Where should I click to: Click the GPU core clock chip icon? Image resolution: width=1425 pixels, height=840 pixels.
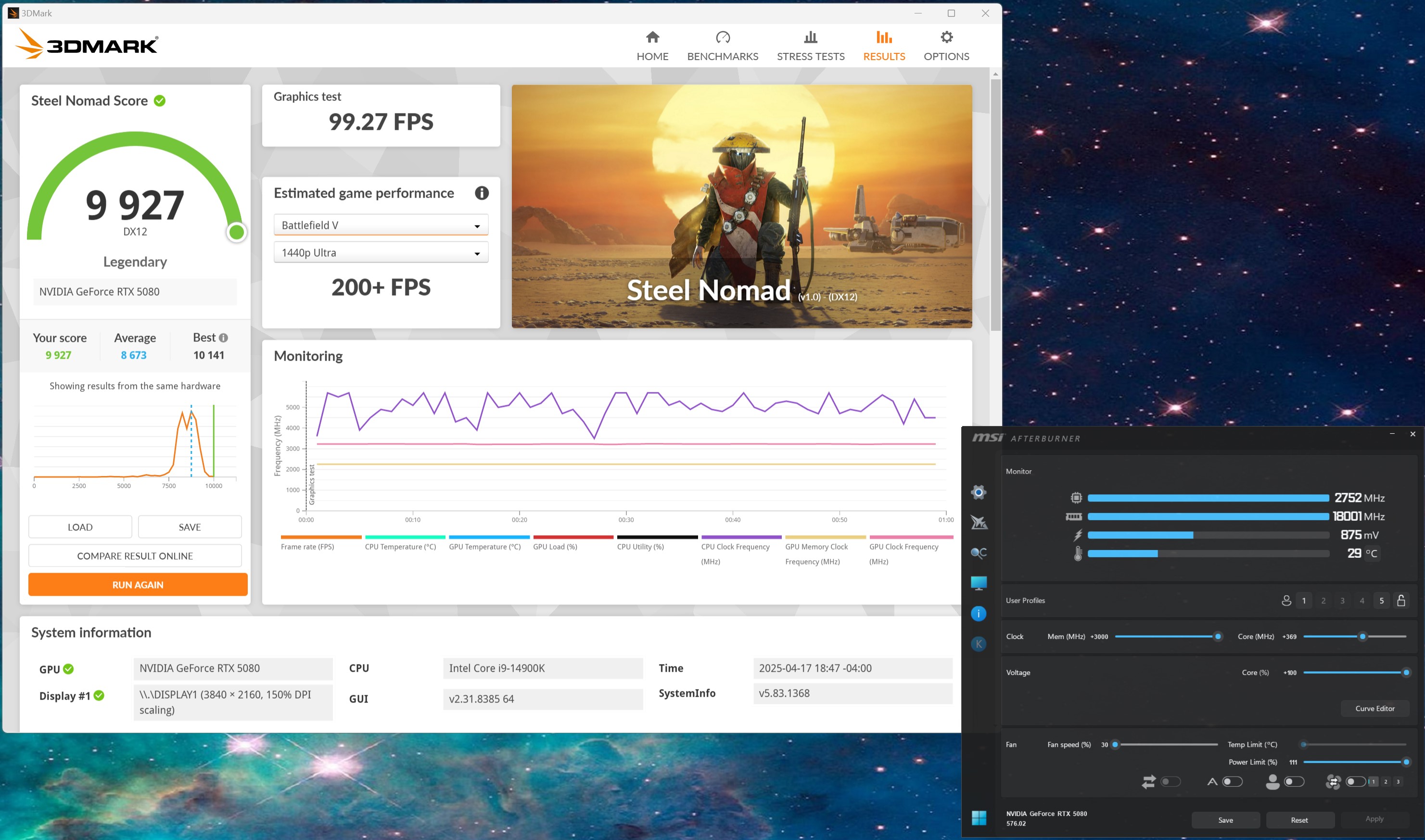(x=1076, y=498)
